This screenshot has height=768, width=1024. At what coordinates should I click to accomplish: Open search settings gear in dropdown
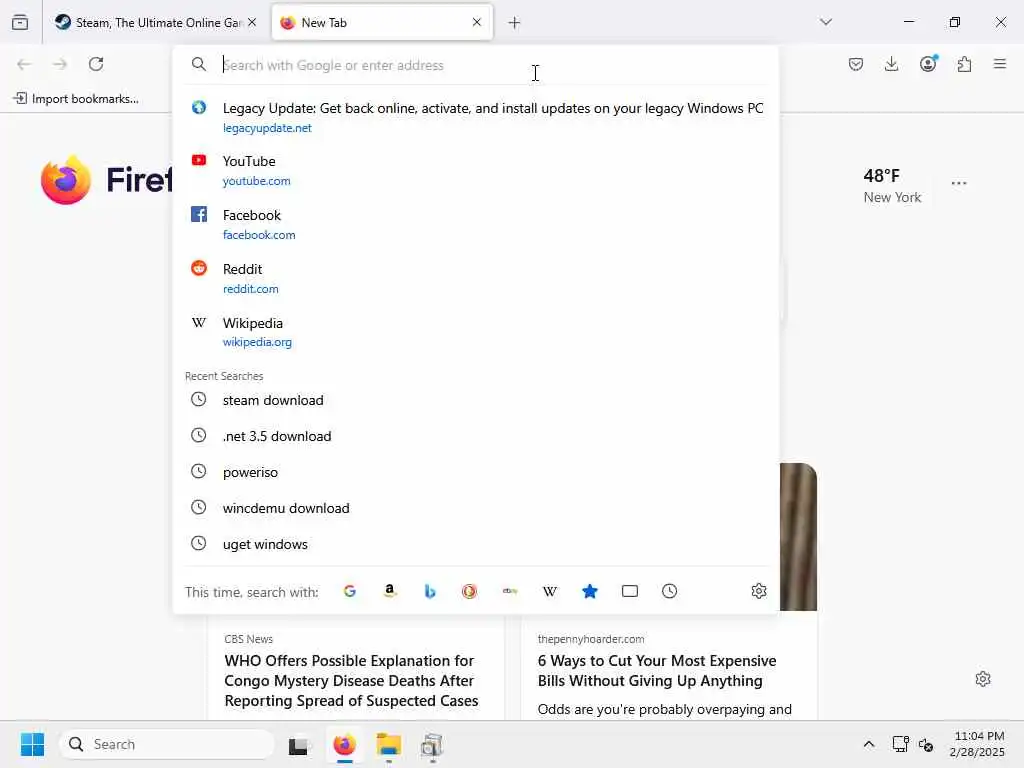tap(758, 591)
